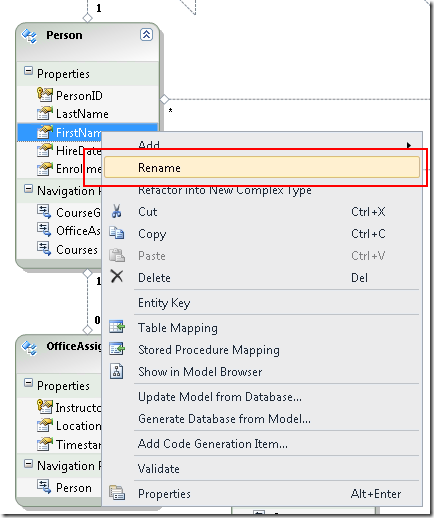Screen dimensions: 434x518
Task: Click the PersonID key property icon
Action: click(x=45, y=95)
